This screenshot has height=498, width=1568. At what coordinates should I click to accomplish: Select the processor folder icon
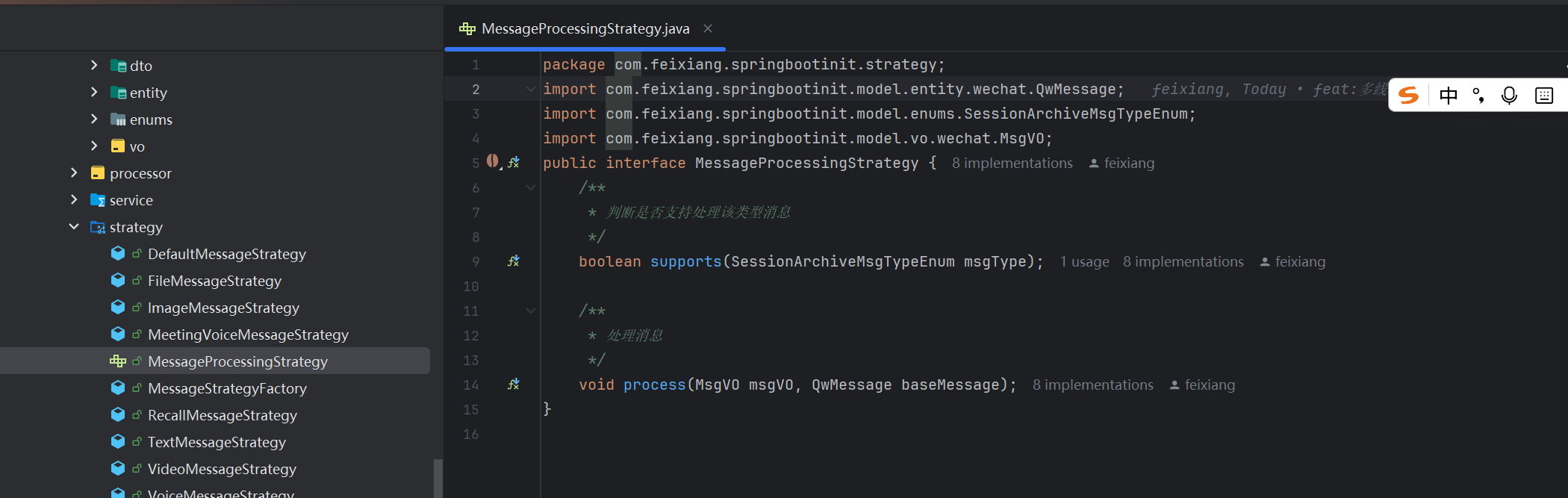click(x=98, y=173)
